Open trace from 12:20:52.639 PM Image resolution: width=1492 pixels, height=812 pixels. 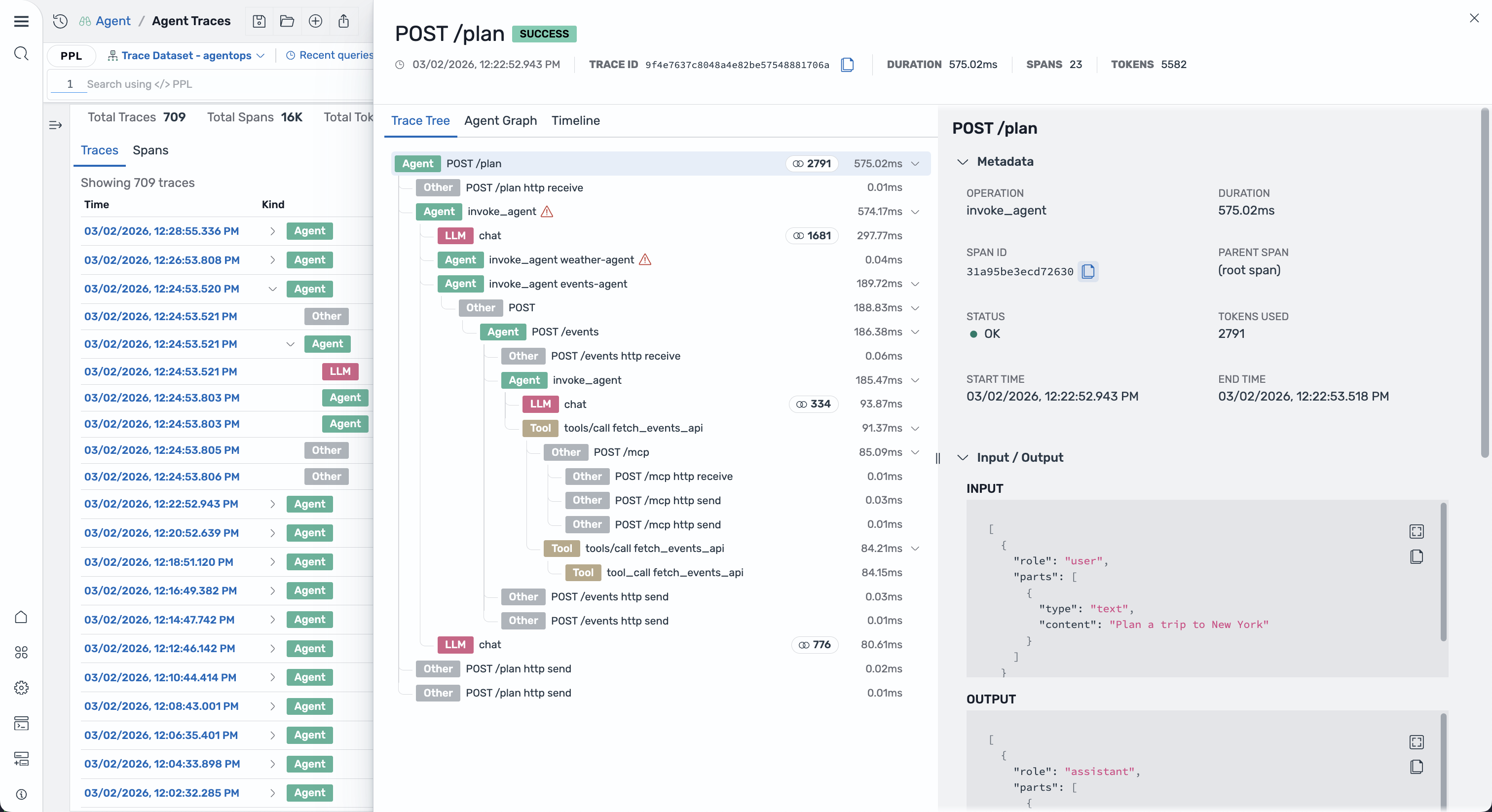pyautogui.click(x=161, y=533)
